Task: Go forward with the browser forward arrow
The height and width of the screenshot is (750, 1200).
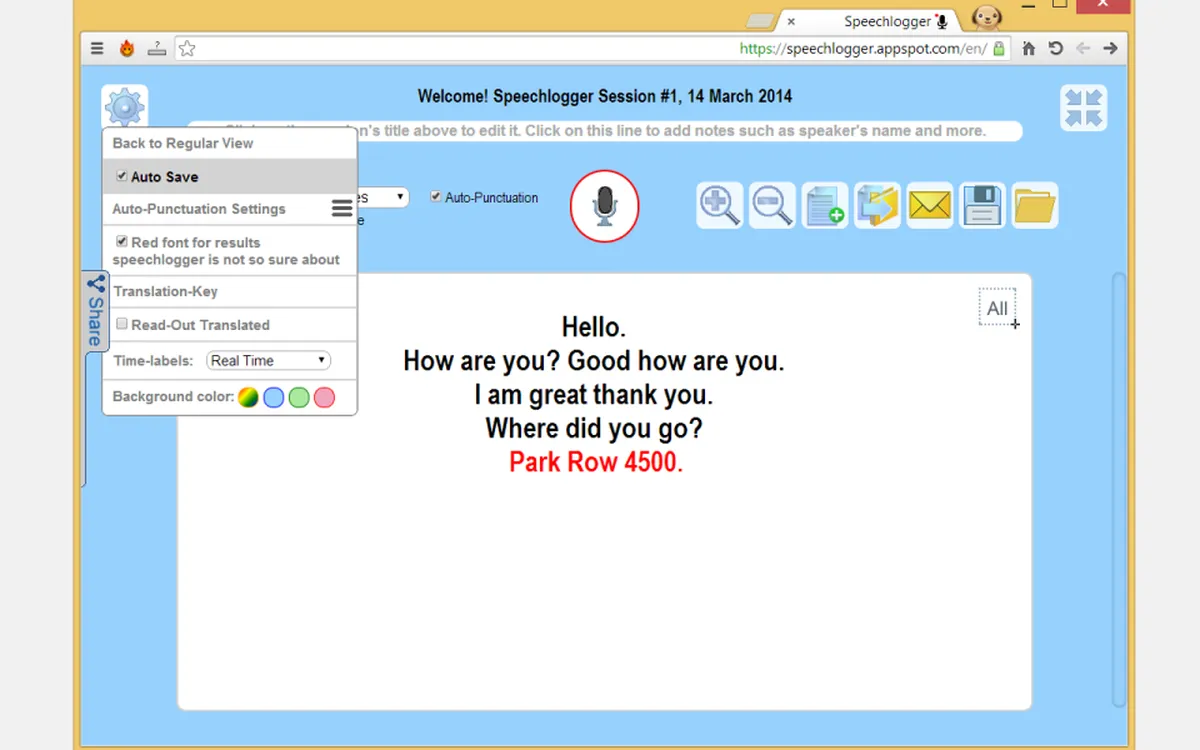Action: [x=1110, y=48]
